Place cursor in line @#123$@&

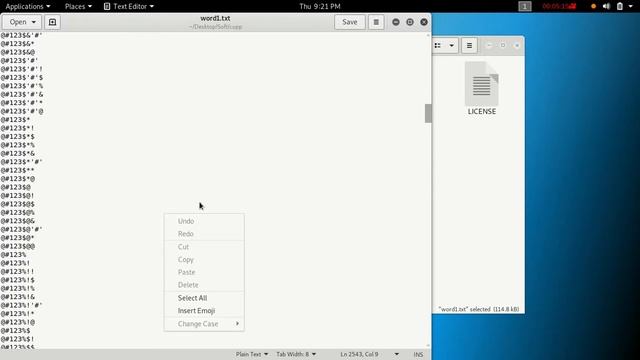click(18, 221)
